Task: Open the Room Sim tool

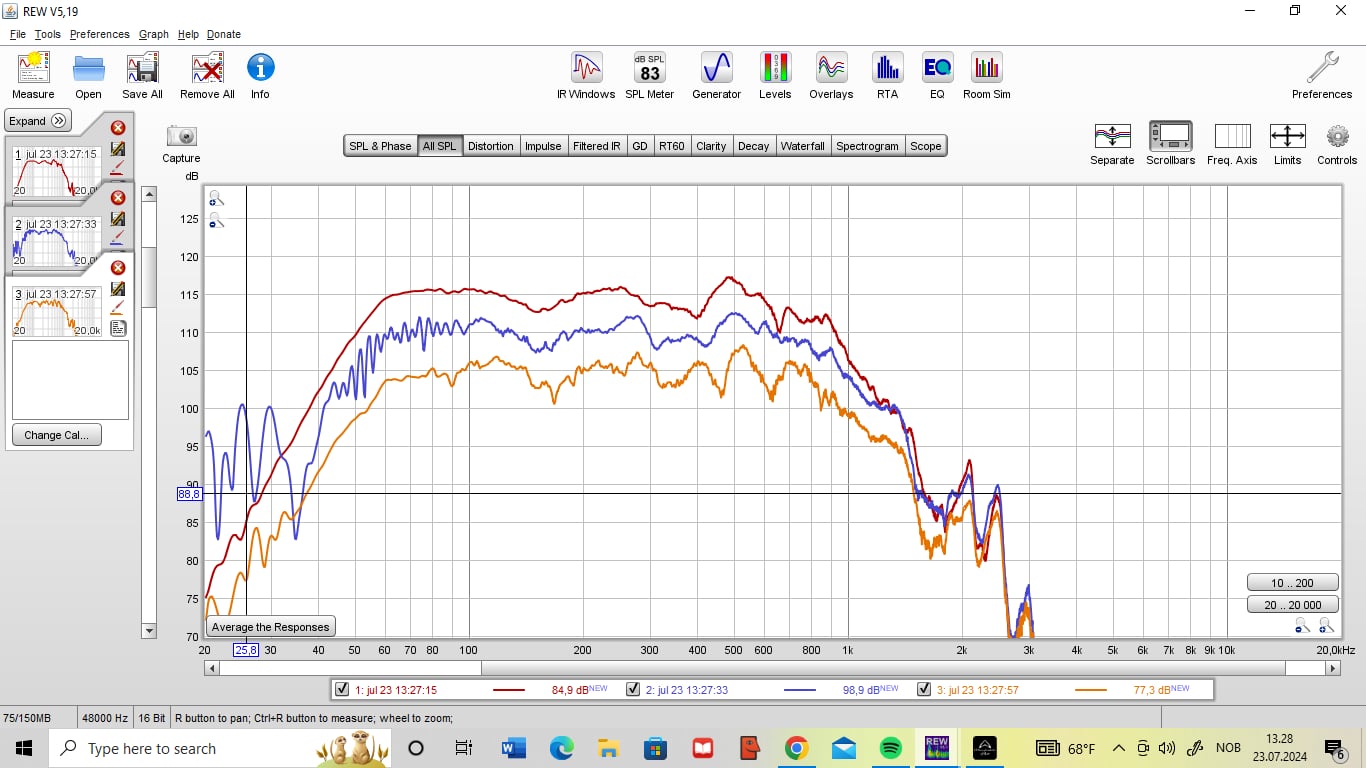Action: click(x=986, y=69)
